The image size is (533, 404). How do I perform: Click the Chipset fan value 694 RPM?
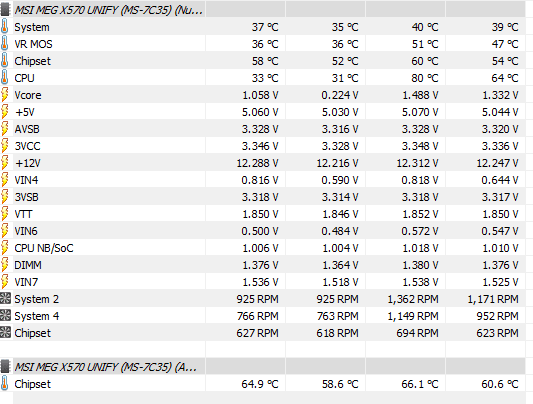tap(417, 333)
